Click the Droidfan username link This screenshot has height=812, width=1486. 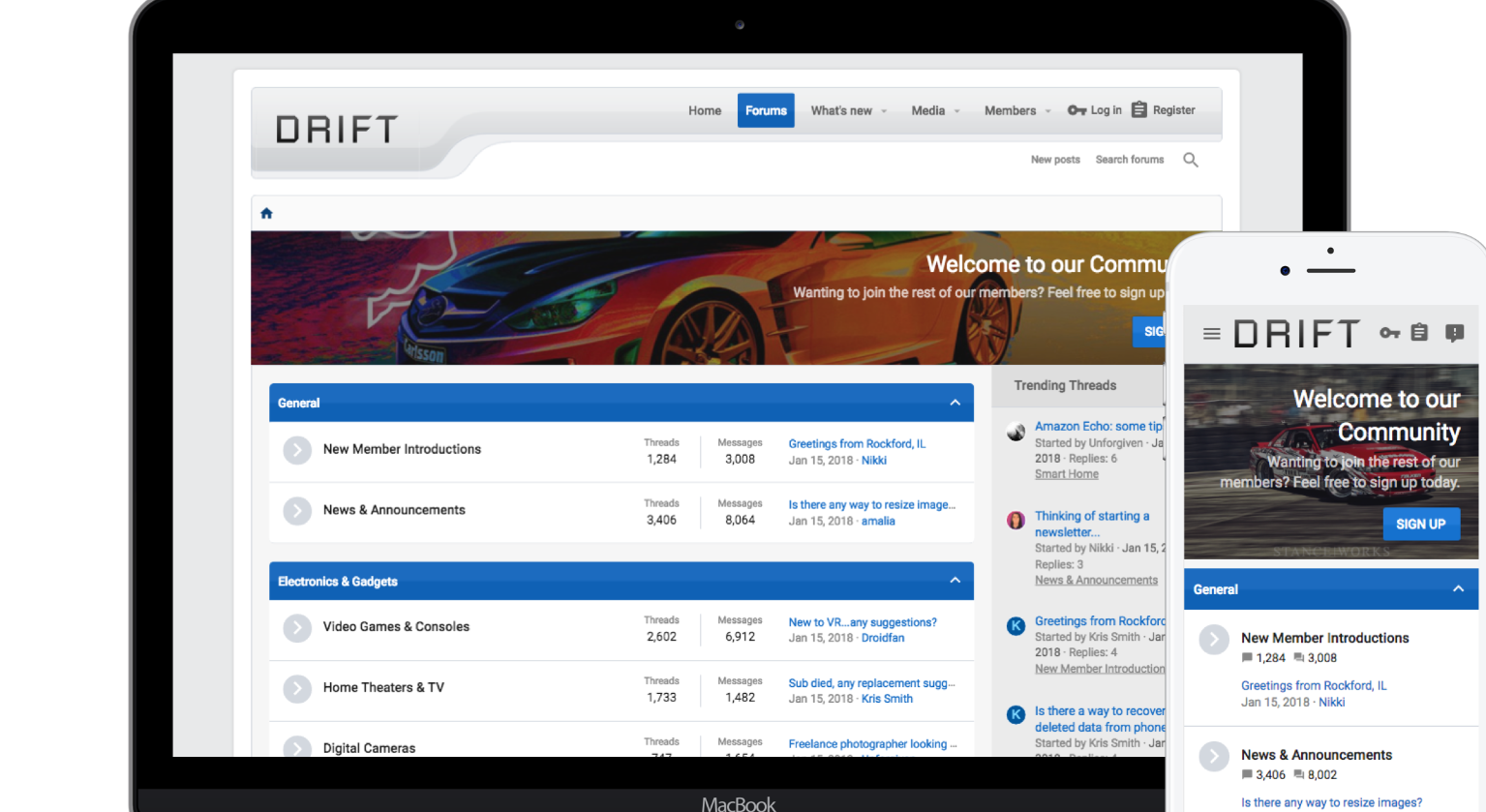883,639
